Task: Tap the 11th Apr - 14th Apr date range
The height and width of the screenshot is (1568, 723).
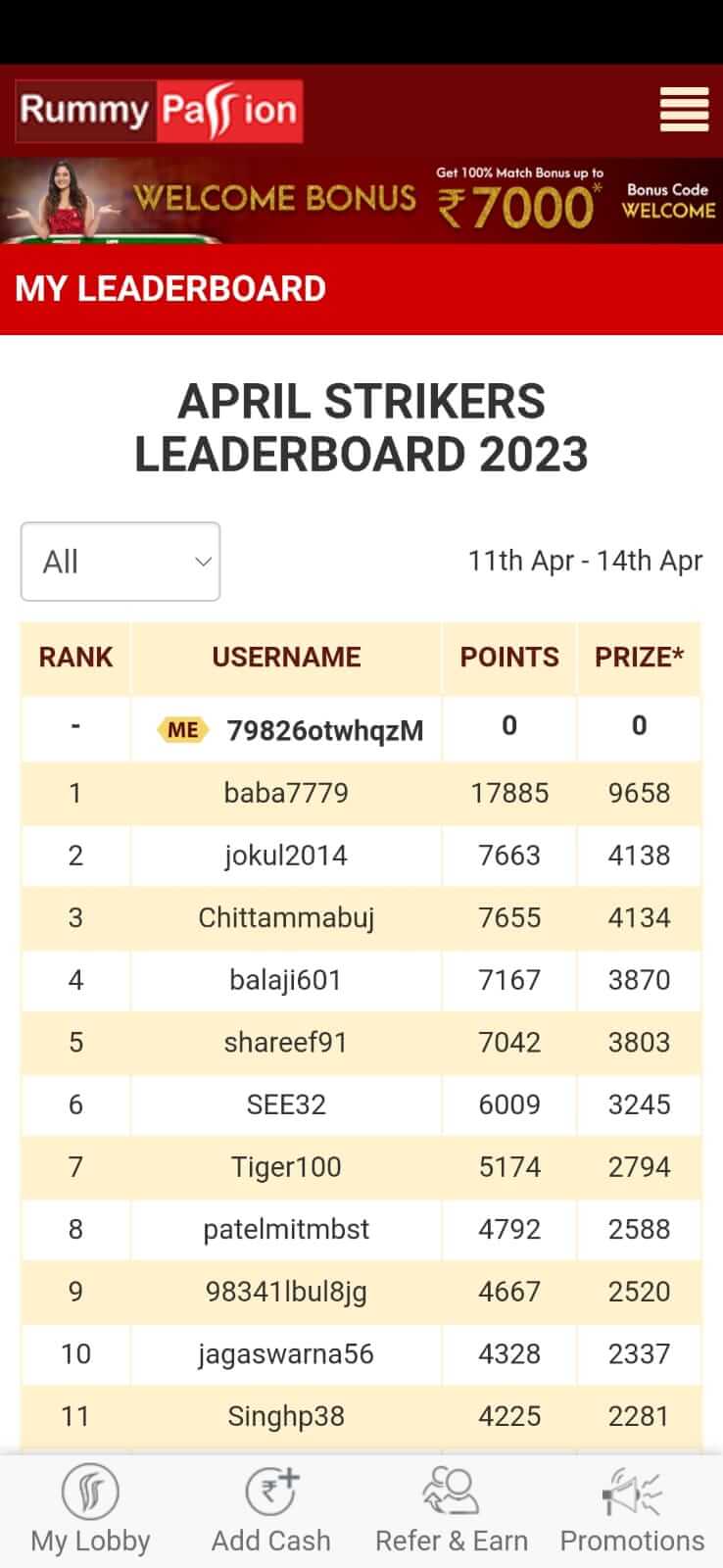Action: pyautogui.click(x=585, y=562)
